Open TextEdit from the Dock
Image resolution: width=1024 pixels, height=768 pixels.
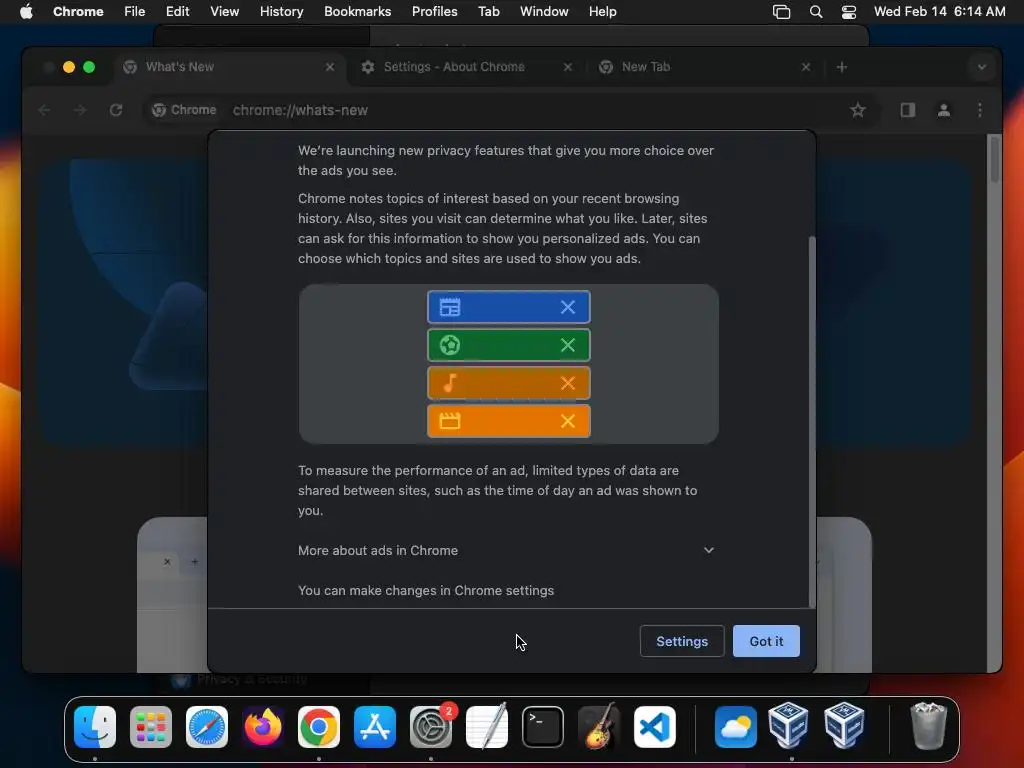point(487,727)
